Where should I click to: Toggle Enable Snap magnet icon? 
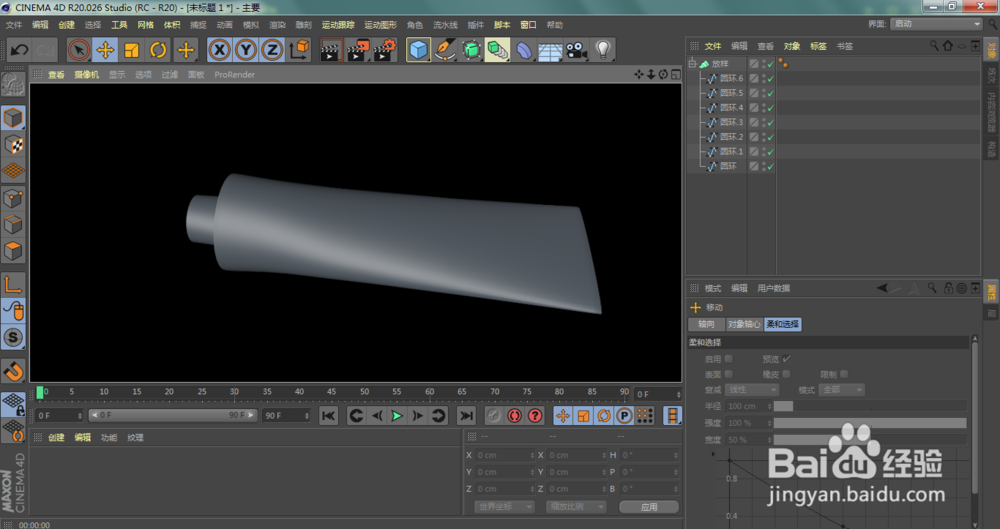(13, 370)
